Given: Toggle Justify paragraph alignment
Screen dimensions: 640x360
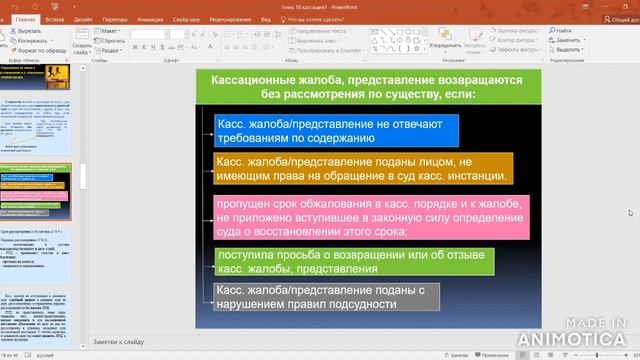Looking at the screenshot, I should (254, 48).
